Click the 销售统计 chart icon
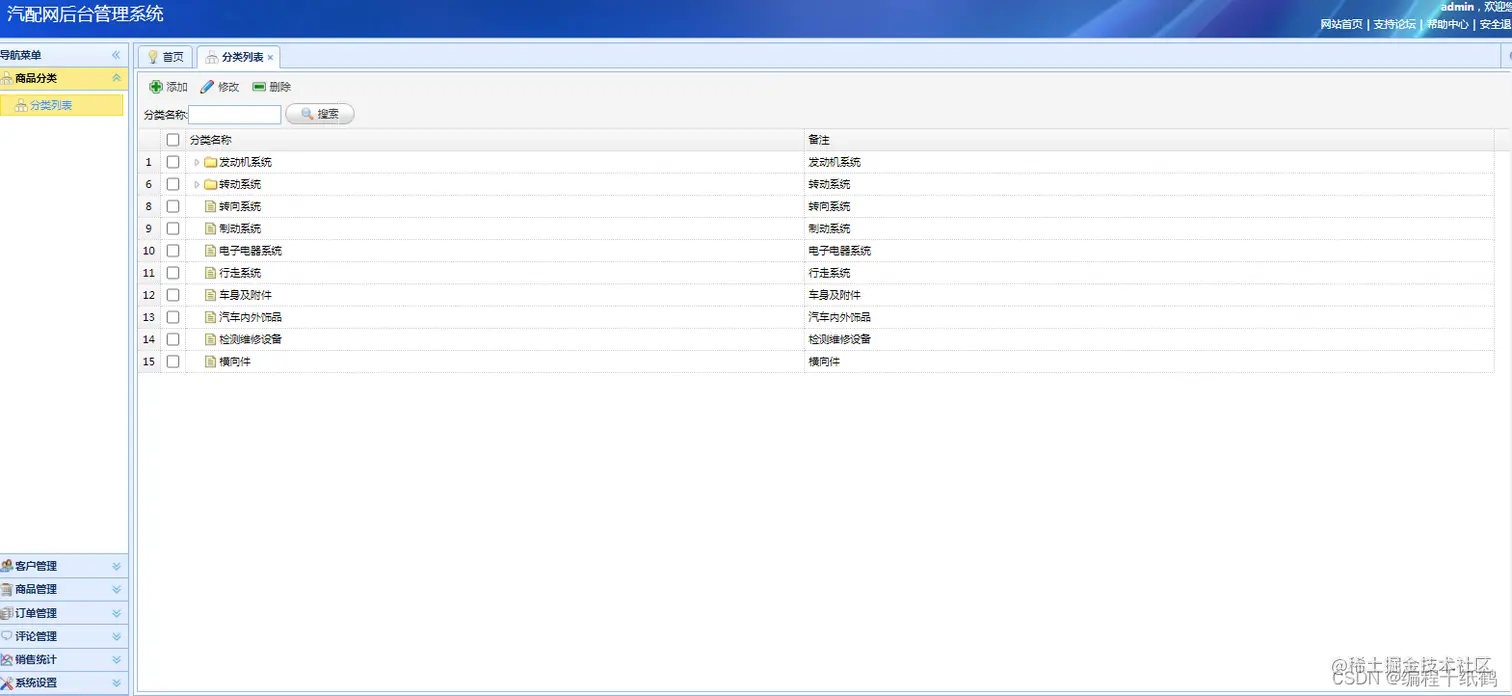The image size is (1512, 696). (7, 660)
